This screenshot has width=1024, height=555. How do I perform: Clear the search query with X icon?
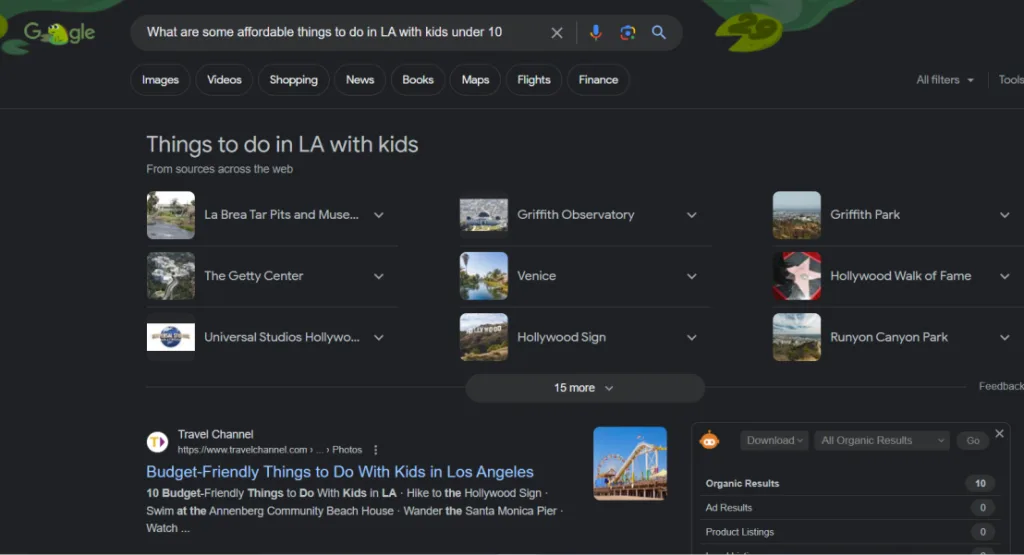557,32
